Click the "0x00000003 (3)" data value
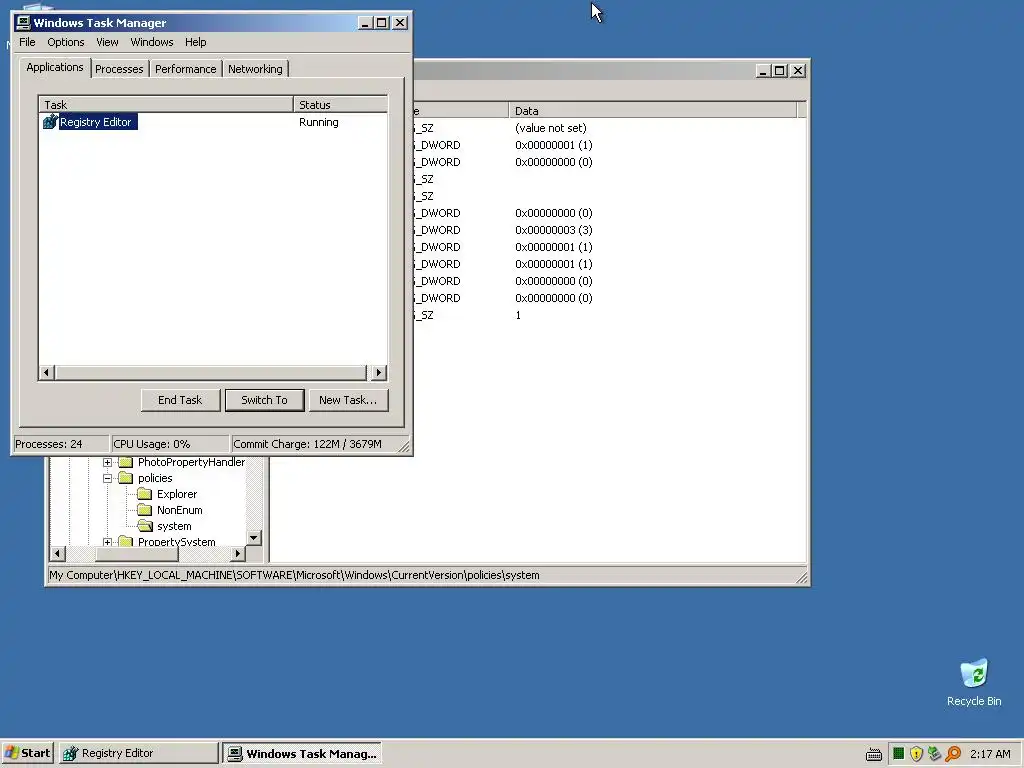 [x=554, y=230]
